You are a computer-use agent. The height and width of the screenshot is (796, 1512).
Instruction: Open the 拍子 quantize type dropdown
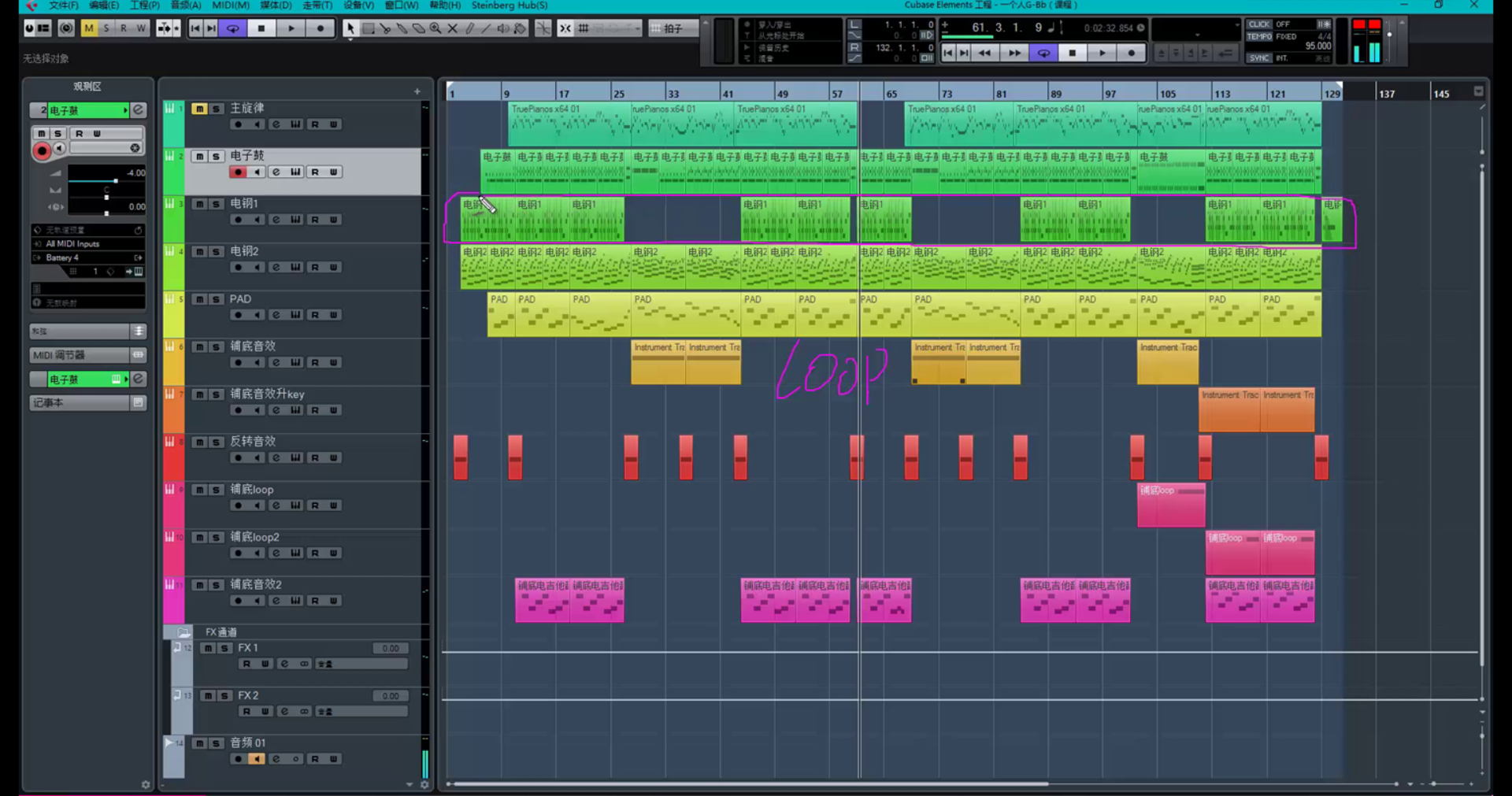click(673, 28)
